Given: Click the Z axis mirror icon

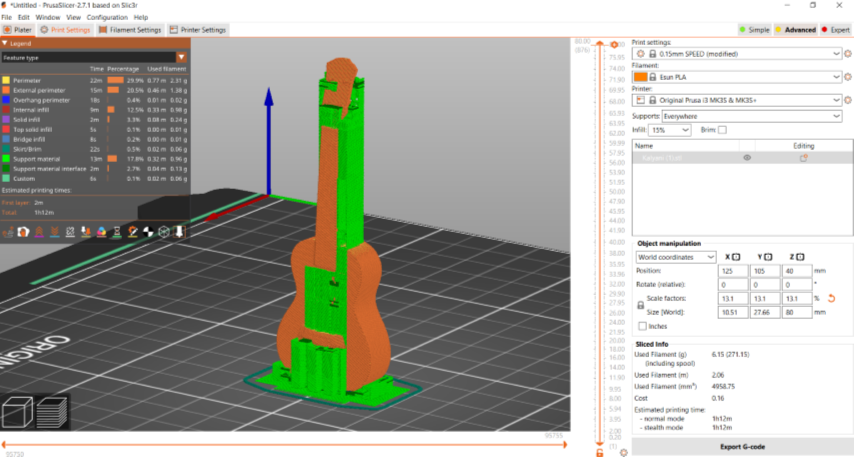Looking at the screenshot, I should [800, 257].
